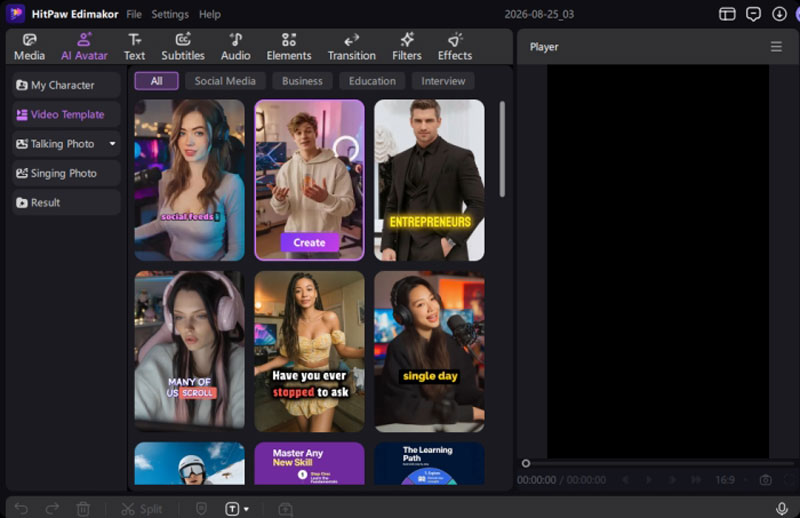Filter templates by Education
The height and width of the screenshot is (518, 800).
(372, 81)
